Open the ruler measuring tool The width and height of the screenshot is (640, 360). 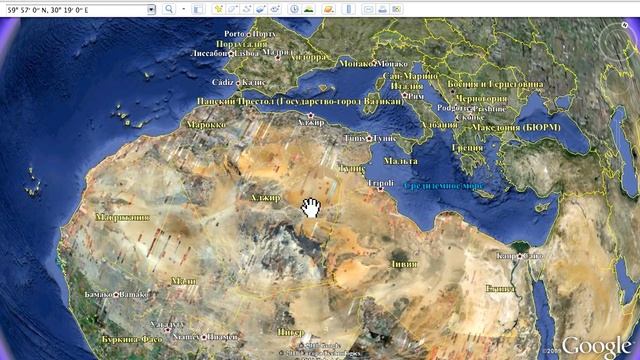(348, 9)
